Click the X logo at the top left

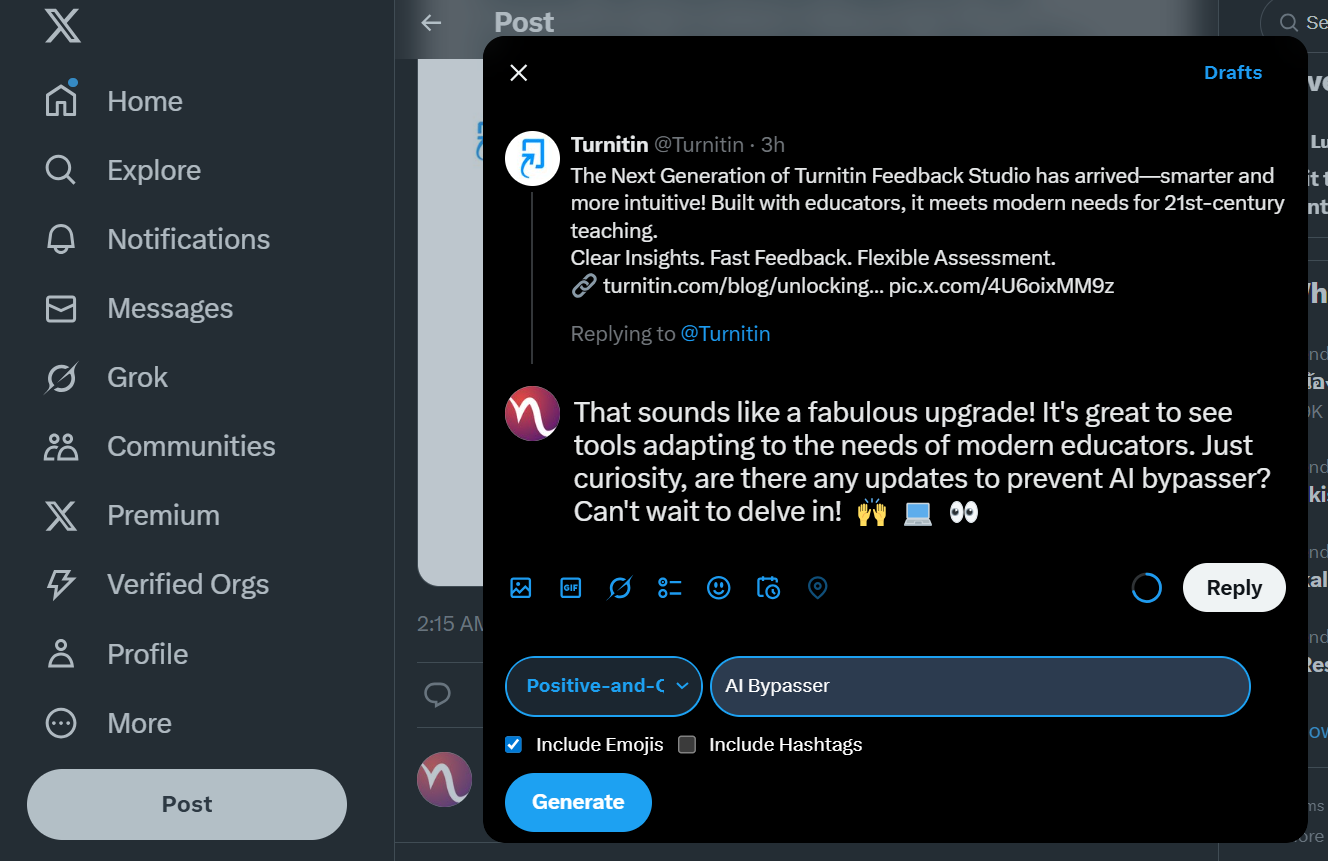(x=62, y=27)
